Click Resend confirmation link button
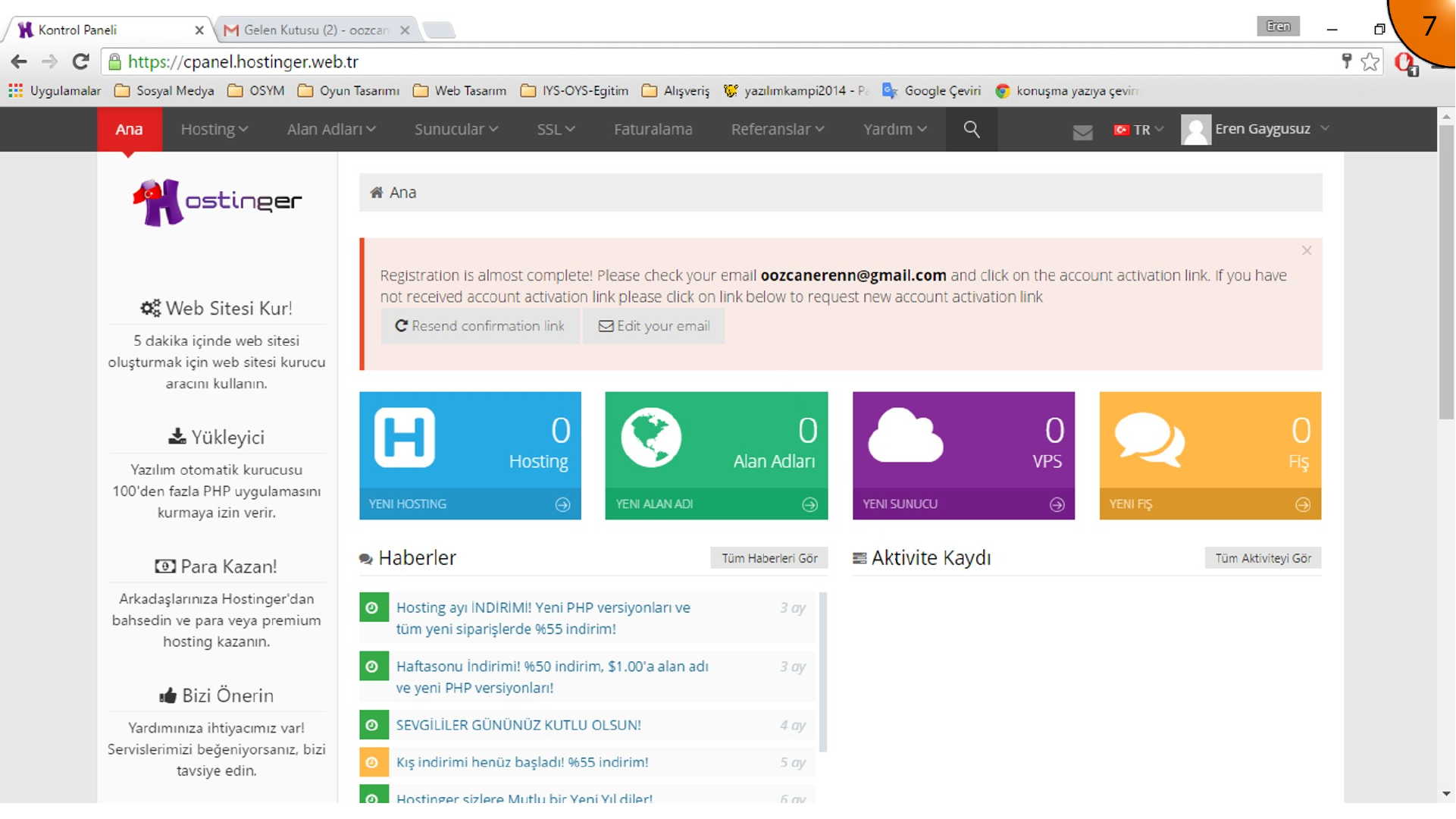The height and width of the screenshot is (819, 1456). point(480,326)
